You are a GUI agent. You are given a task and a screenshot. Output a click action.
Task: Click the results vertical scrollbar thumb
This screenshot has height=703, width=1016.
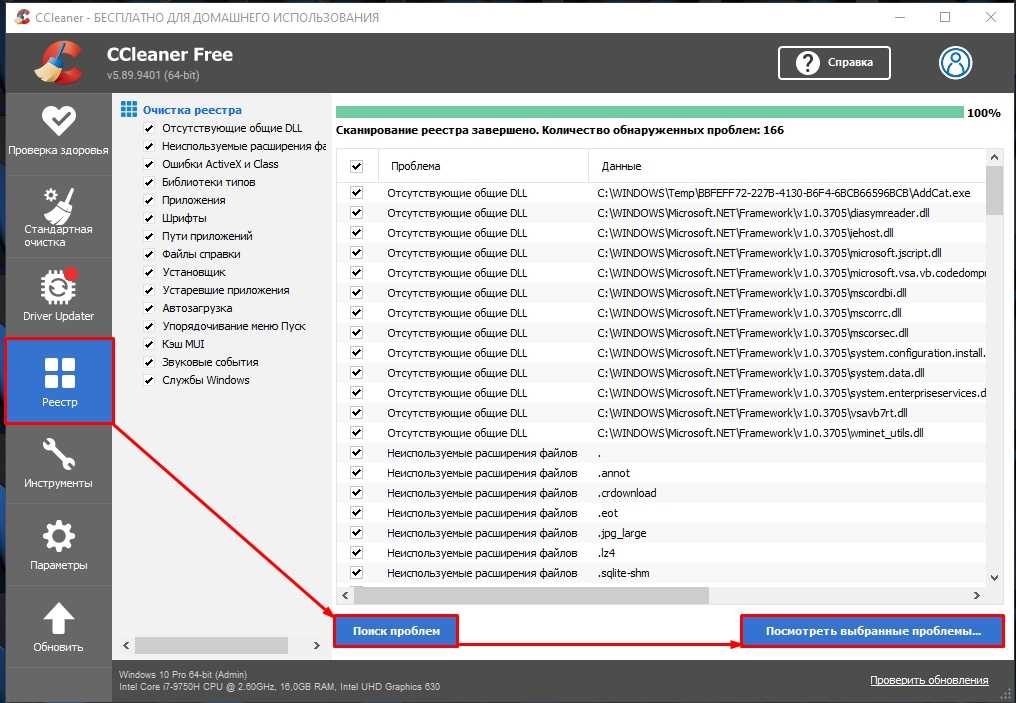pos(994,190)
